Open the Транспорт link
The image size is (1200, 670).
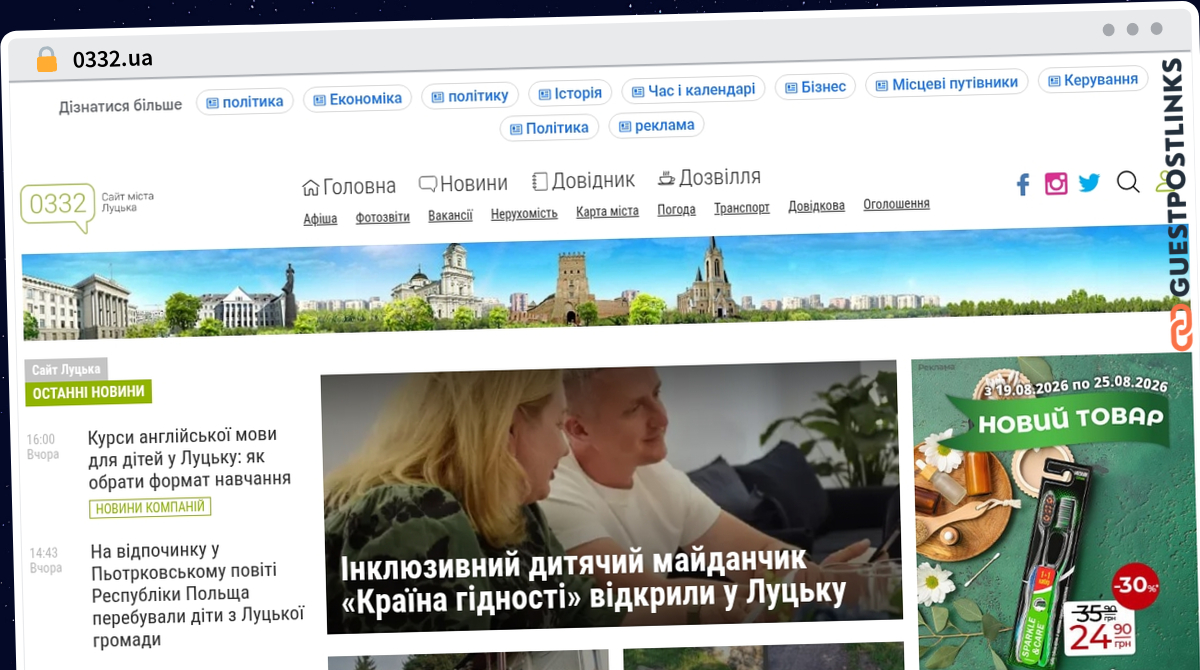click(742, 208)
